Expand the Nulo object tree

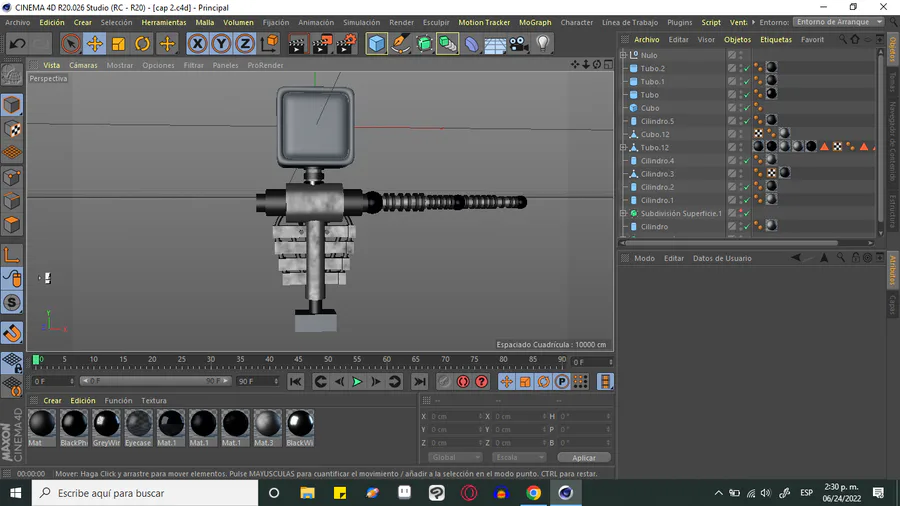click(x=623, y=55)
